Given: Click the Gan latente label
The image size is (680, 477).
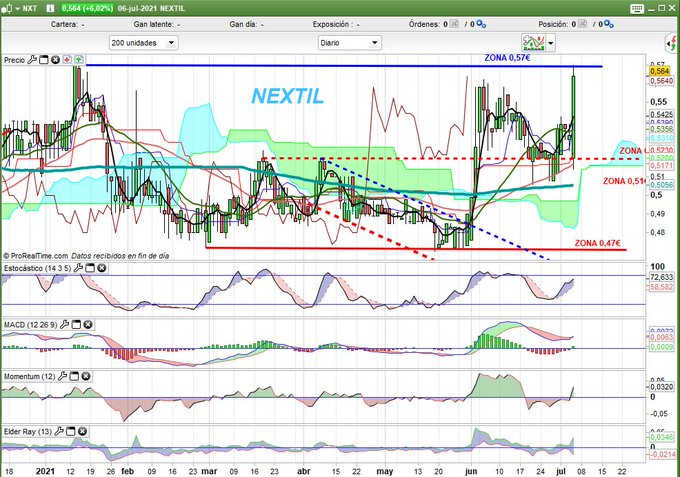Looking at the screenshot, I should [x=153, y=24].
